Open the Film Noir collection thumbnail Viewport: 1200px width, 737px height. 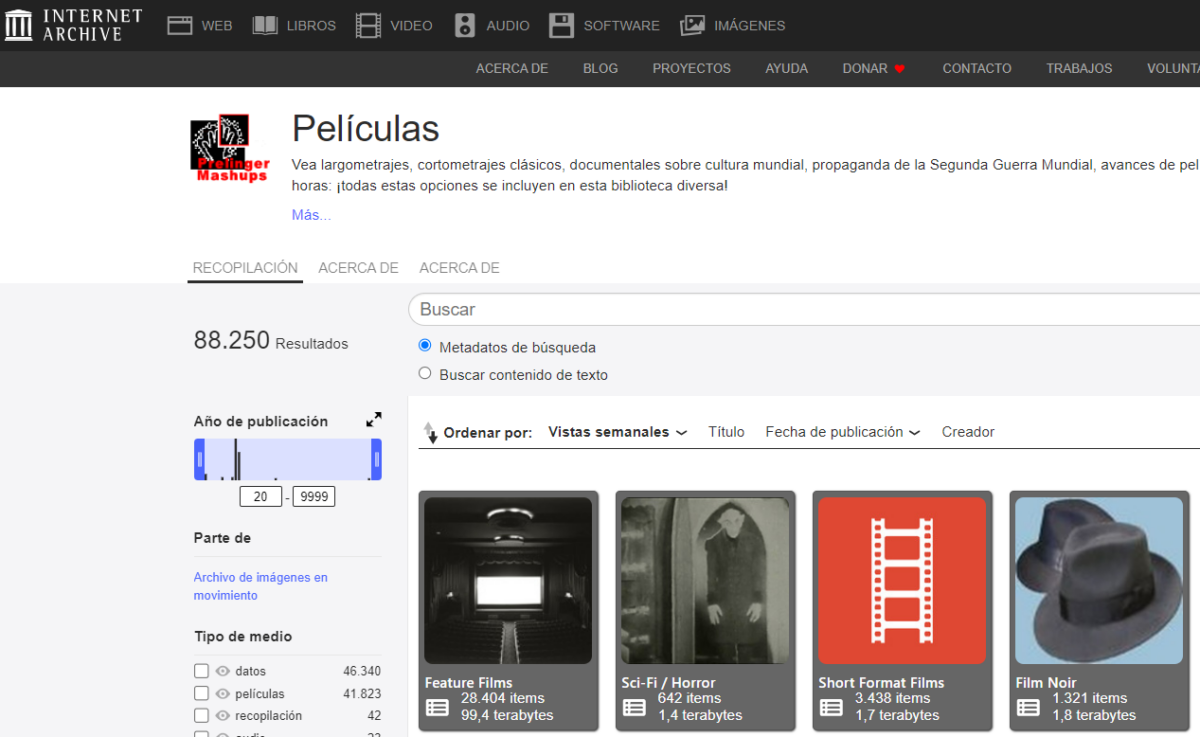1098,580
